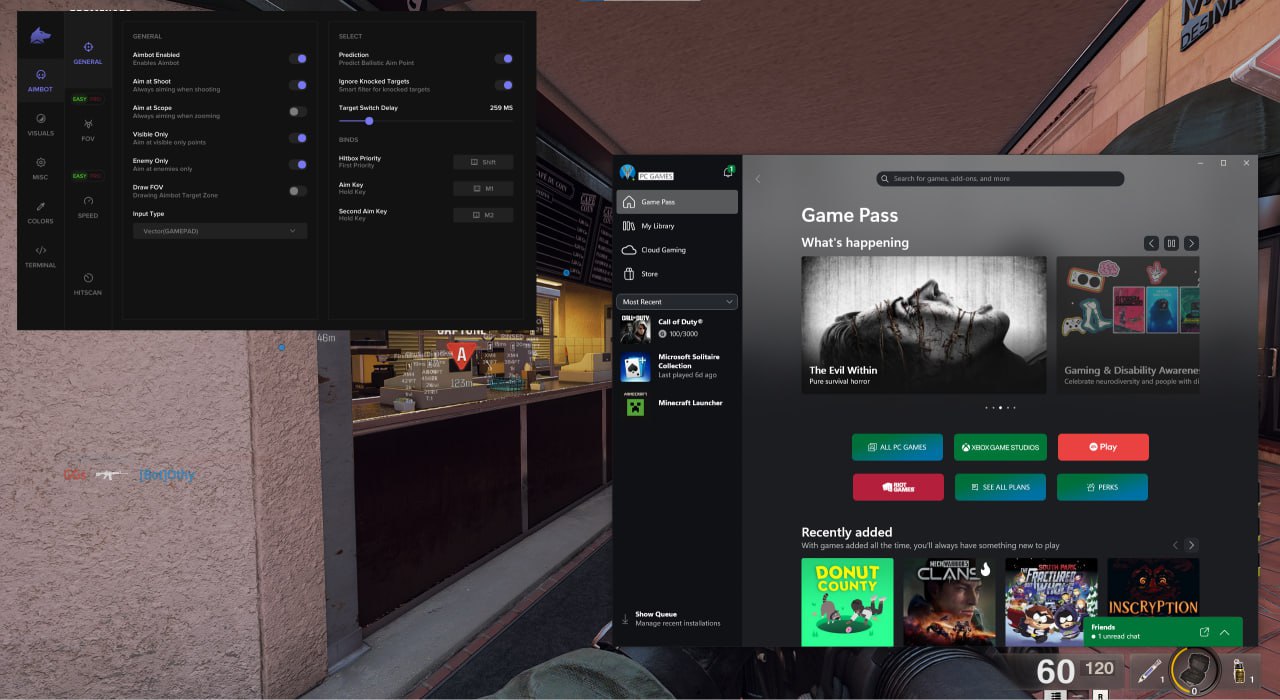Click the red EA Play button
This screenshot has height=700, width=1280.
point(1103,447)
